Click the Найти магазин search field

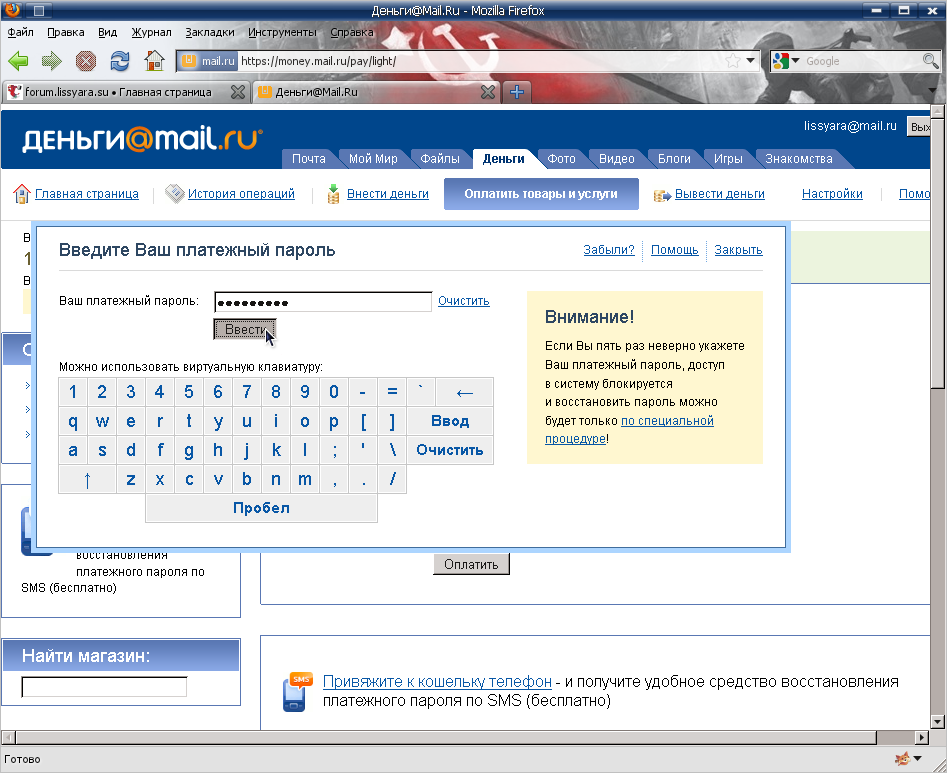(104, 687)
